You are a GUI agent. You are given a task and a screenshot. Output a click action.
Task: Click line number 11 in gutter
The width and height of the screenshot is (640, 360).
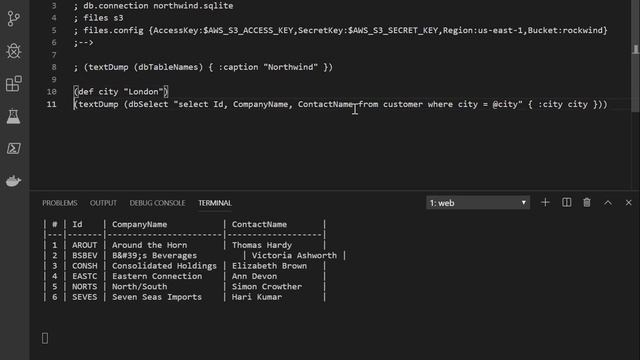[x=51, y=104]
